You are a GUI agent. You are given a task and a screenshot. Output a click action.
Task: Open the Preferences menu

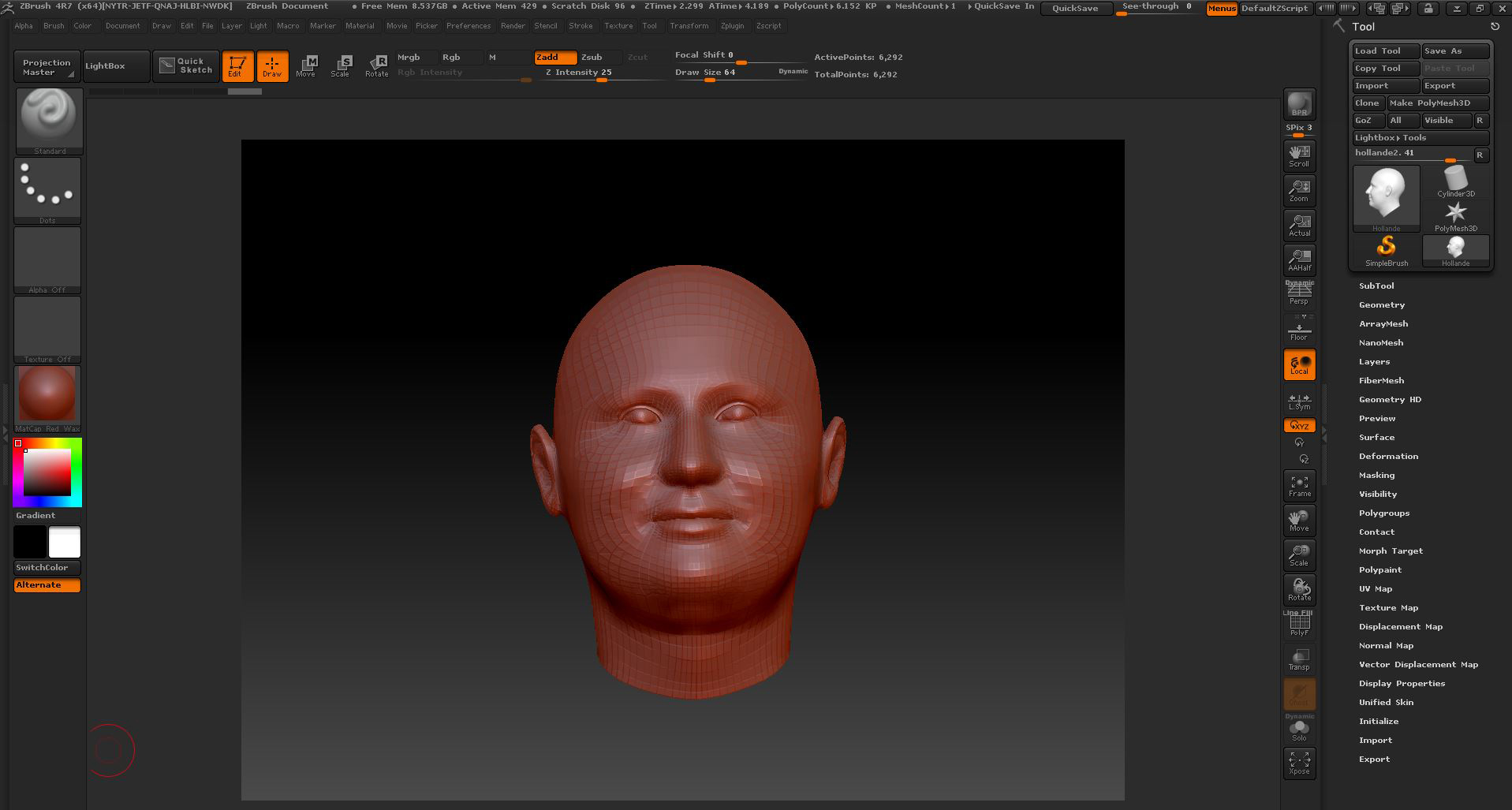pos(468,26)
